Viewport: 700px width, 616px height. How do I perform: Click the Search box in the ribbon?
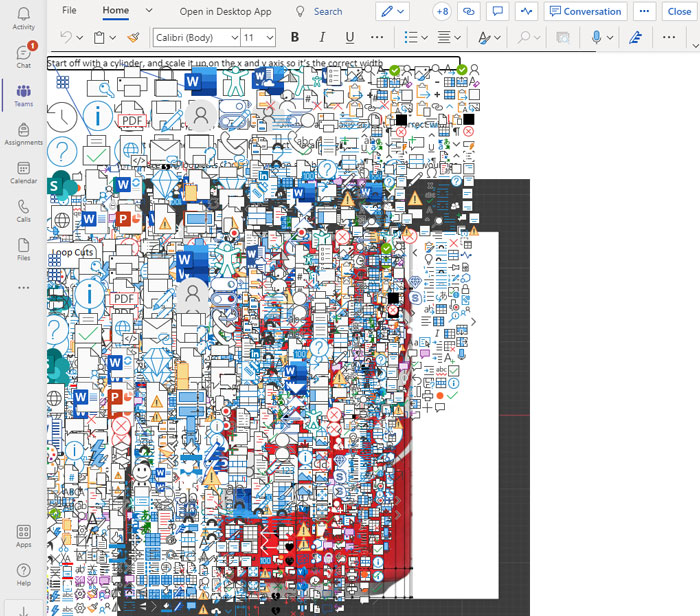(x=320, y=11)
